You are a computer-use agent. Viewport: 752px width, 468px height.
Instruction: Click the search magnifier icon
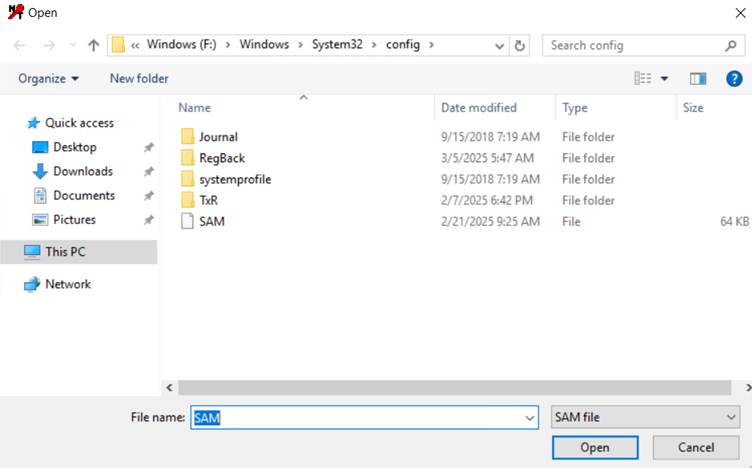(730, 46)
